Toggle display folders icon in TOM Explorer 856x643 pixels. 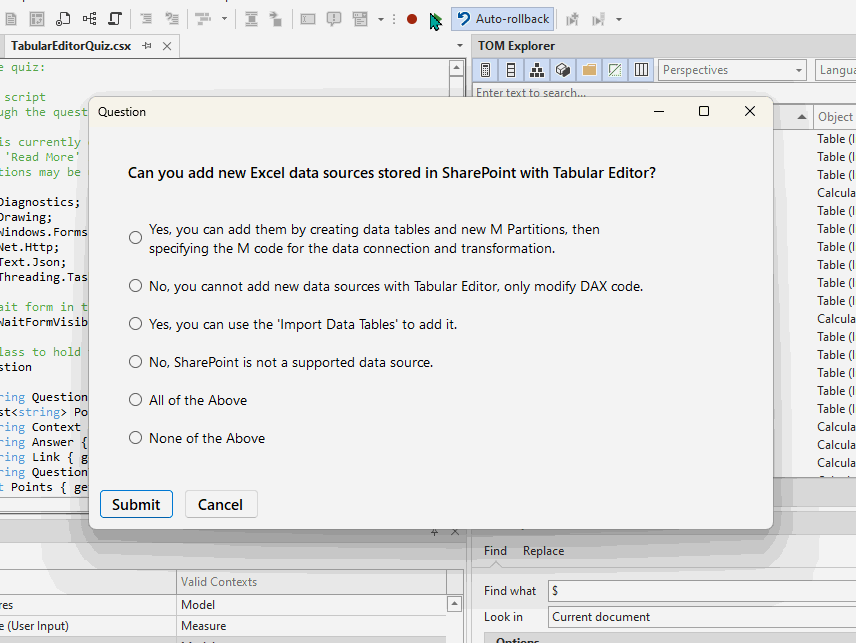coord(590,69)
